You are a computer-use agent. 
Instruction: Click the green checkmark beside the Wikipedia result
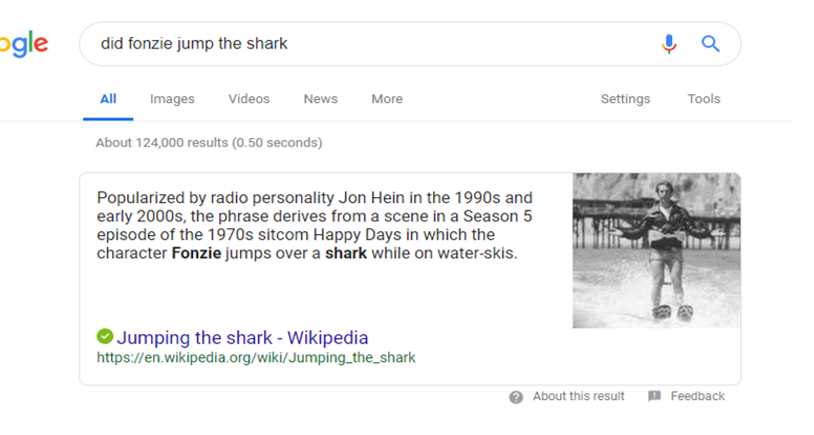point(105,337)
